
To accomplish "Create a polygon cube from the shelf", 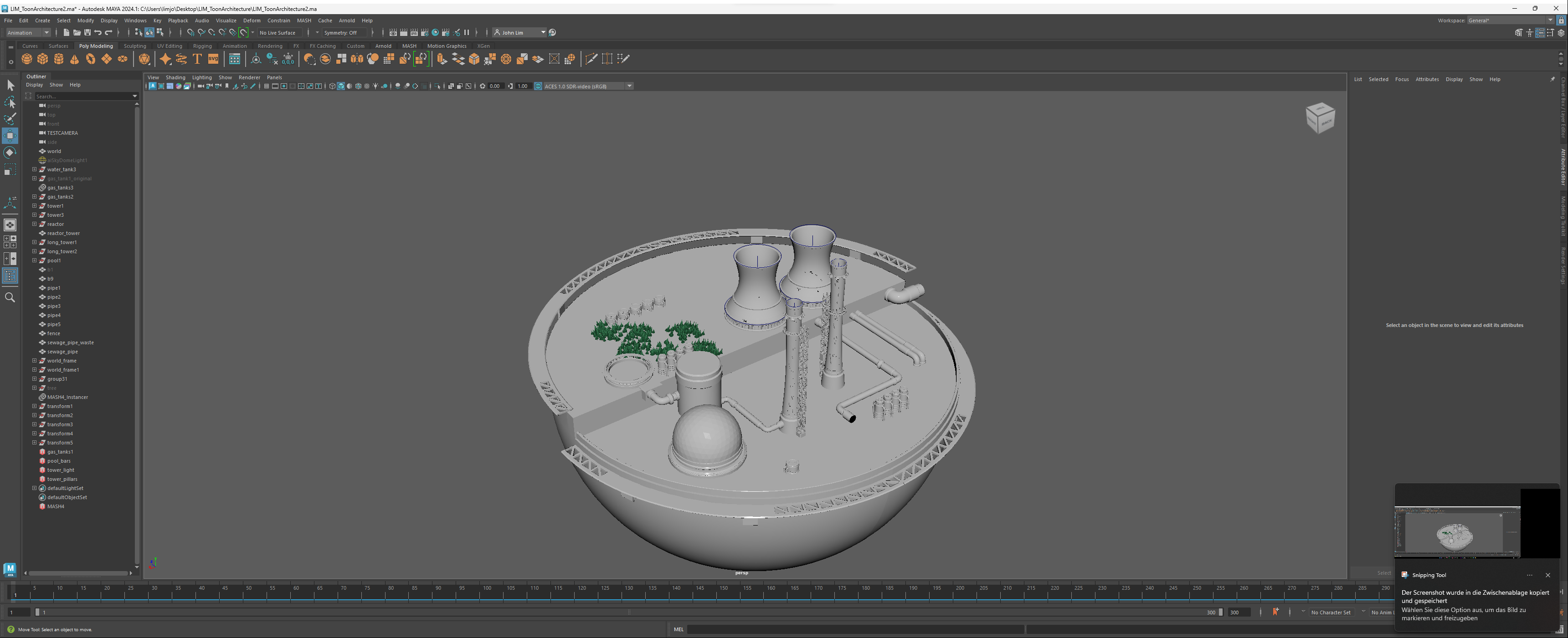I will [x=43, y=59].
